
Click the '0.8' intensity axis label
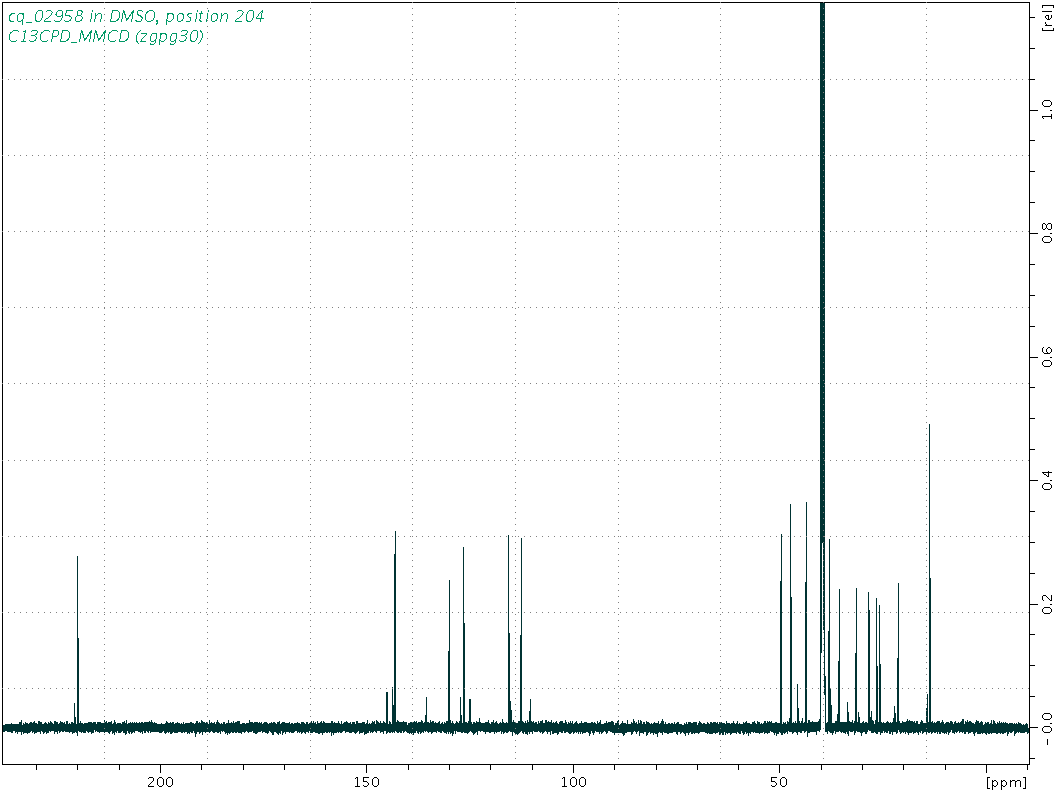point(1048,233)
